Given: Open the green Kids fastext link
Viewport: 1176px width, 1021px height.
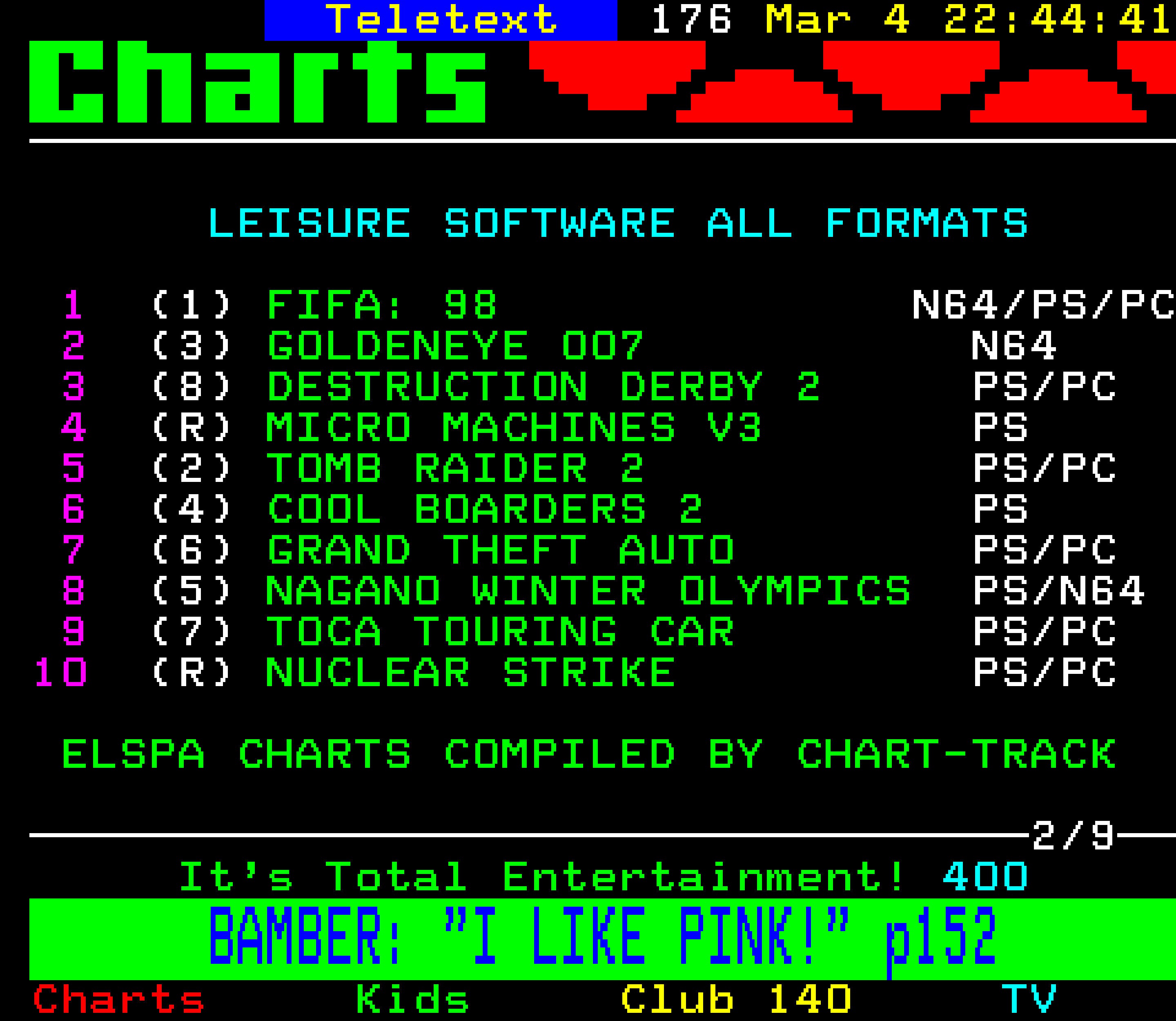Looking at the screenshot, I should coord(412,999).
